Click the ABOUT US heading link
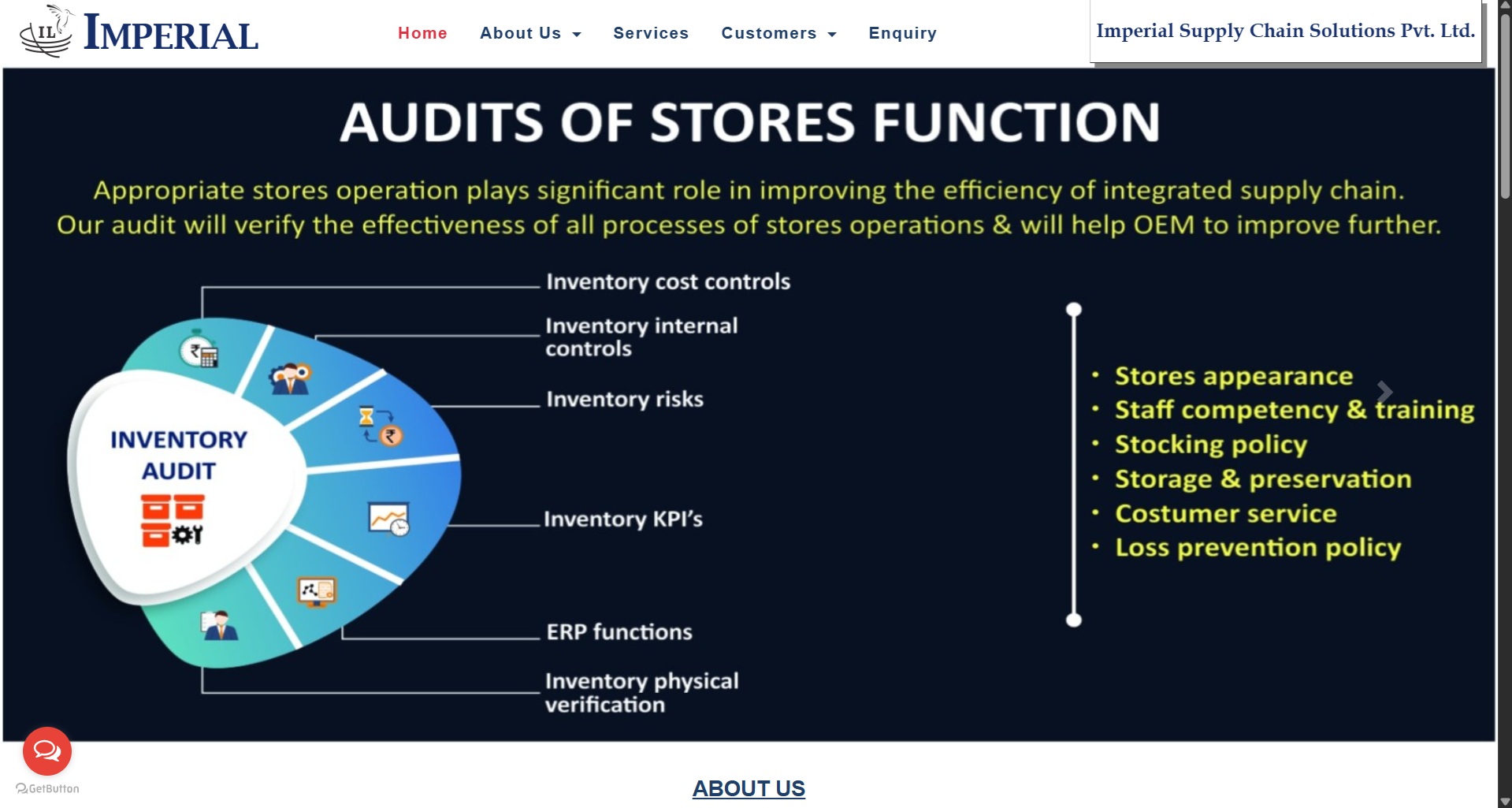The height and width of the screenshot is (808, 1512). coord(749,788)
